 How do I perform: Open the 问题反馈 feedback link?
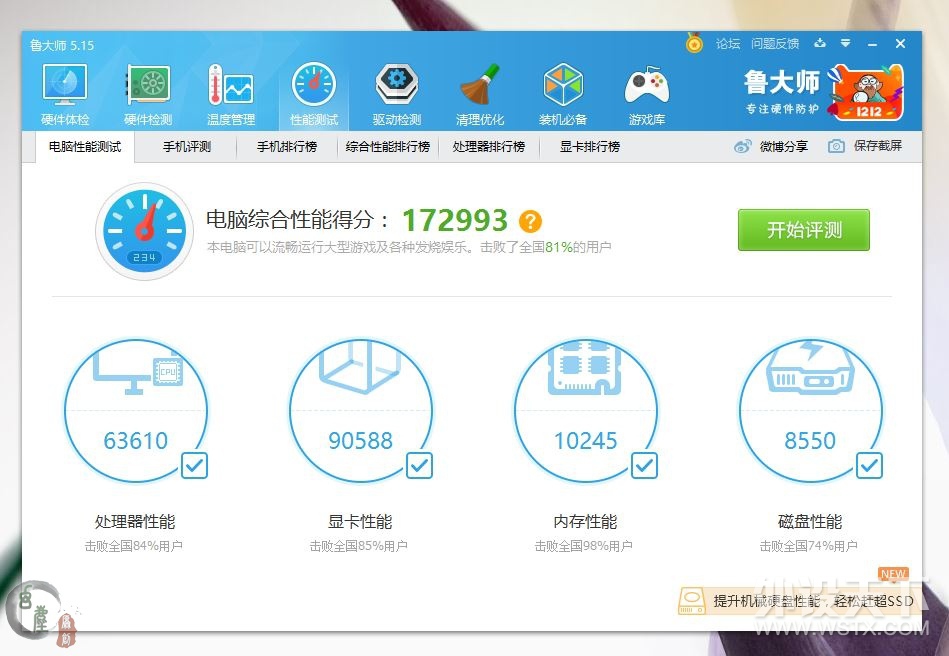pyautogui.click(x=775, y=44)
